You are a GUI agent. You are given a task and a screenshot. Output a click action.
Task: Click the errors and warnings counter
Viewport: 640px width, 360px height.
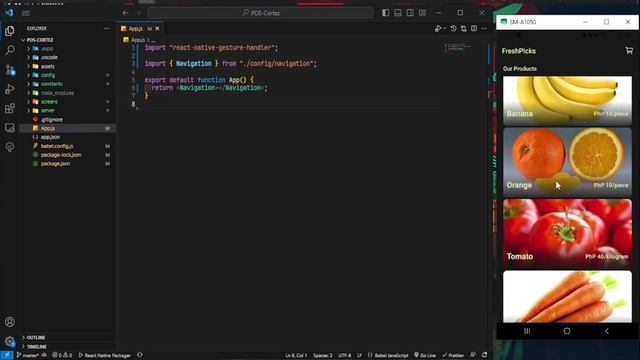click(x=62, y=355)
